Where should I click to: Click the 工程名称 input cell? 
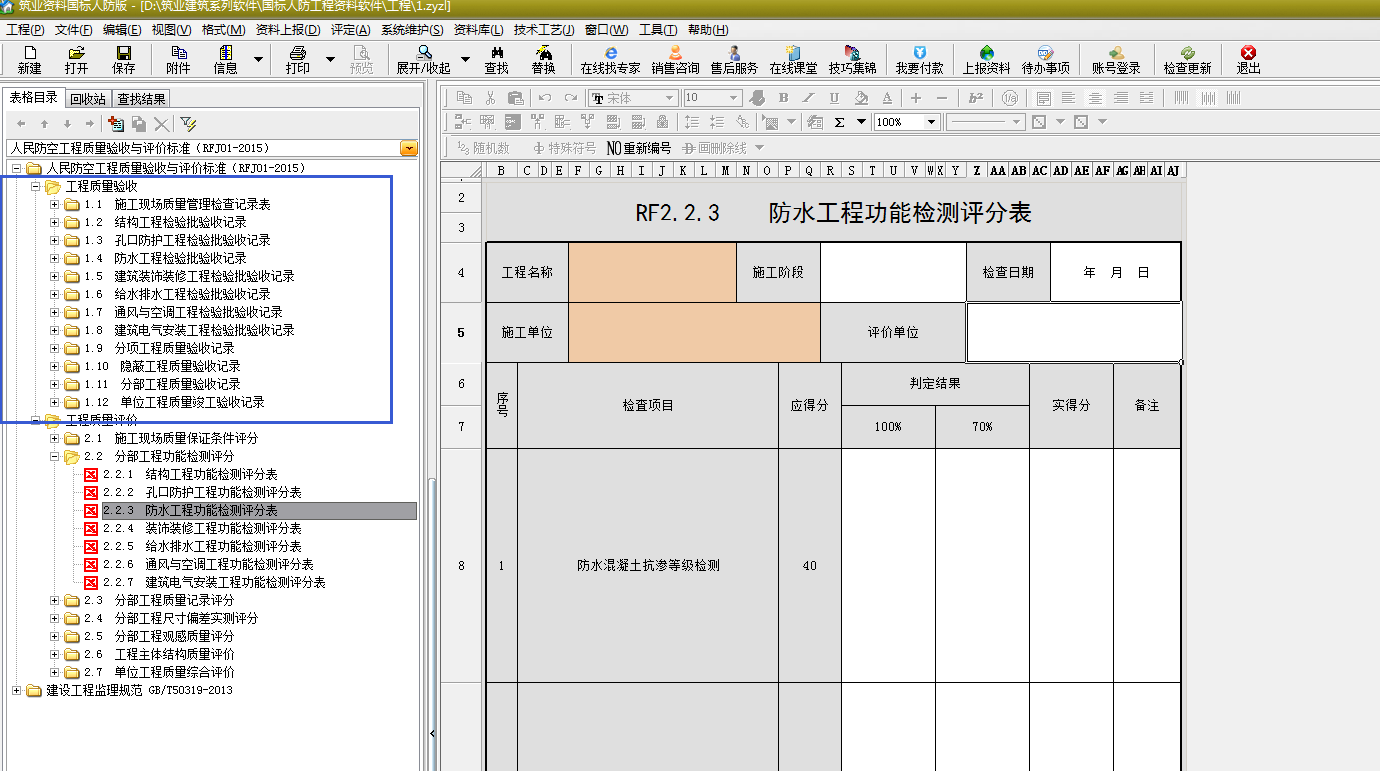tap(652, 272)
